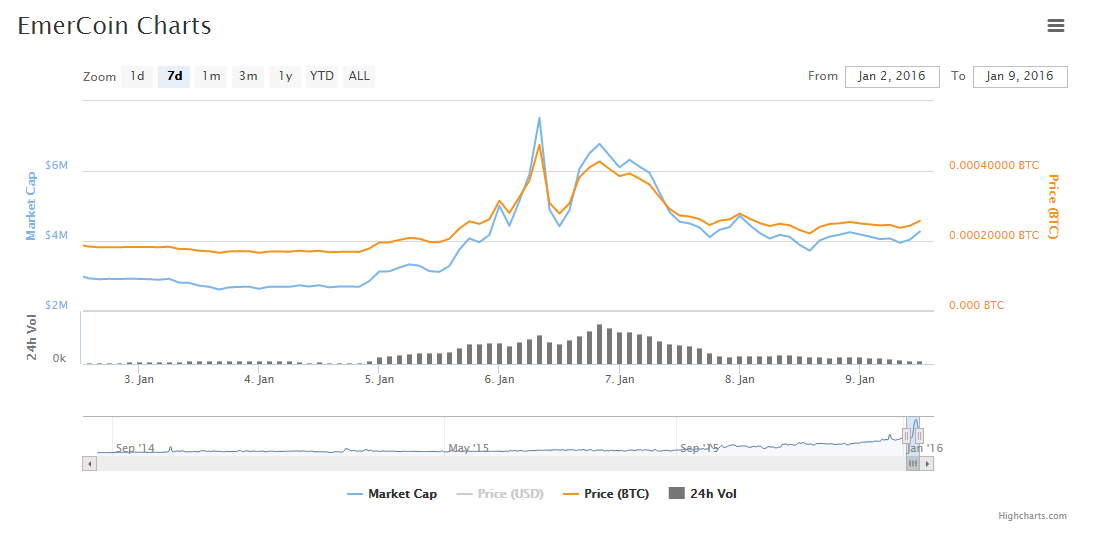This screenshot has height=535, width=1095.
Task: Zoom the chart to 1y
Action: [x=285, y=76]
